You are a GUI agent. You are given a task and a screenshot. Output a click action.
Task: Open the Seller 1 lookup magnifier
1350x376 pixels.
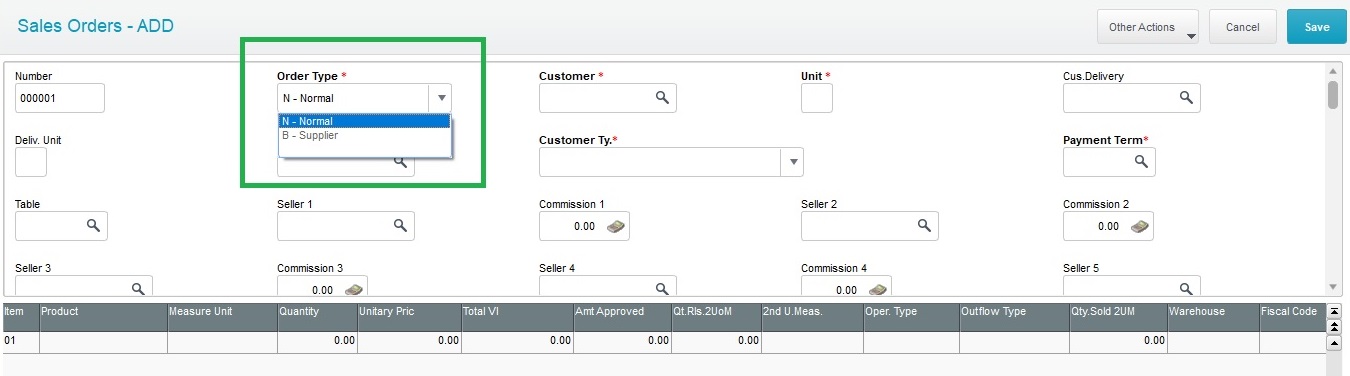[x=399, y=226]
